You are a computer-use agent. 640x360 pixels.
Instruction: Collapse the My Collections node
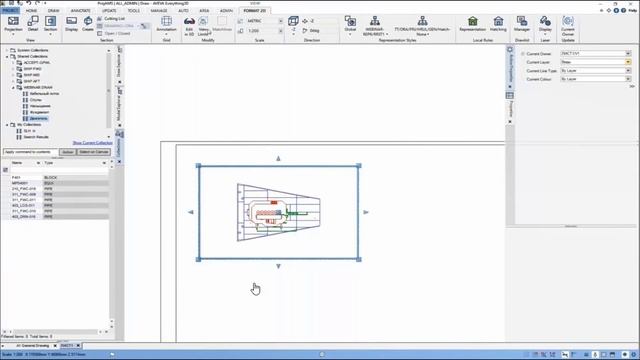click(7, 124)
